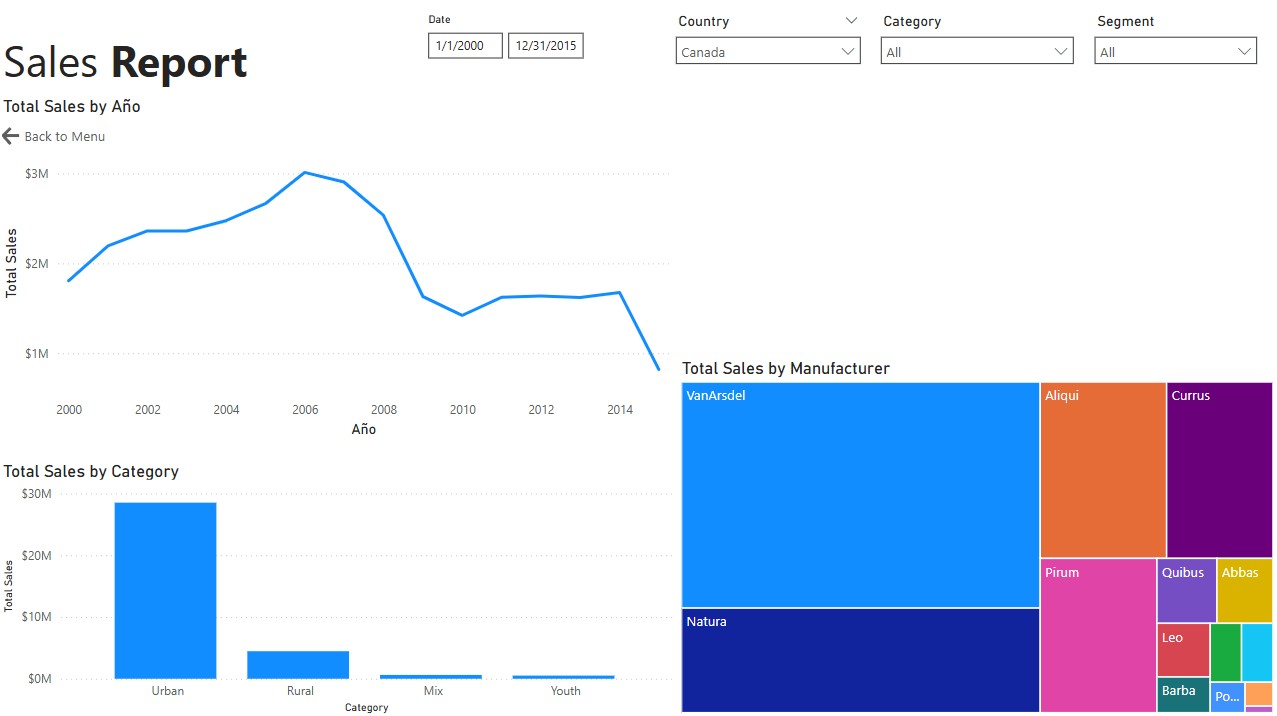Image resolution: width=1277 pixels, height=716 pixels.
Task: Select the Rural bar in category chart
Action: pyautogui.click(x=298, y=664)
